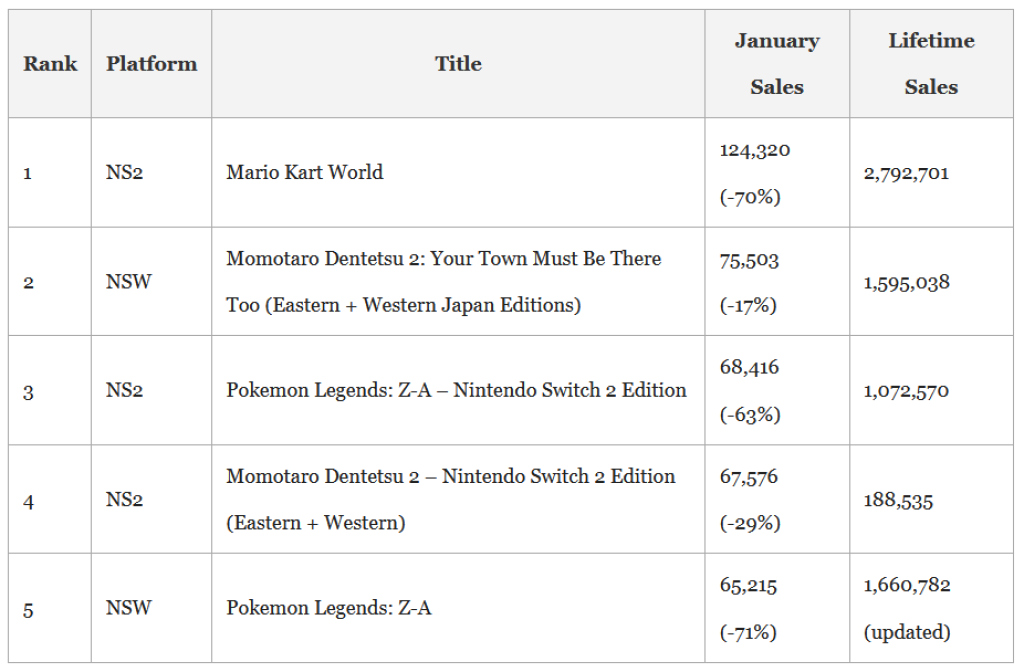Viewport: 1024px width, 672px height.
Task: Click the January Sales column header
Action: (x=776, y=64)
